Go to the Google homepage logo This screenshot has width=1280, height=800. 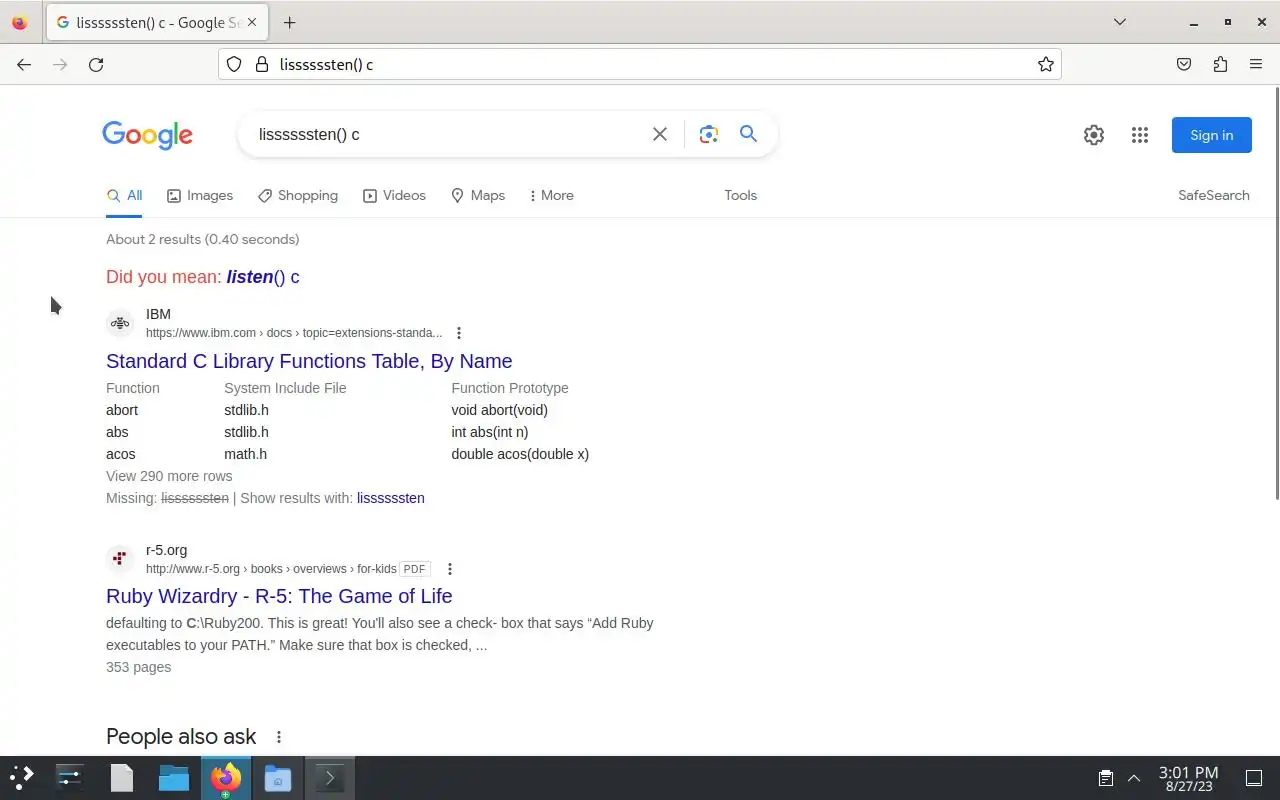(x=147, y=135)
